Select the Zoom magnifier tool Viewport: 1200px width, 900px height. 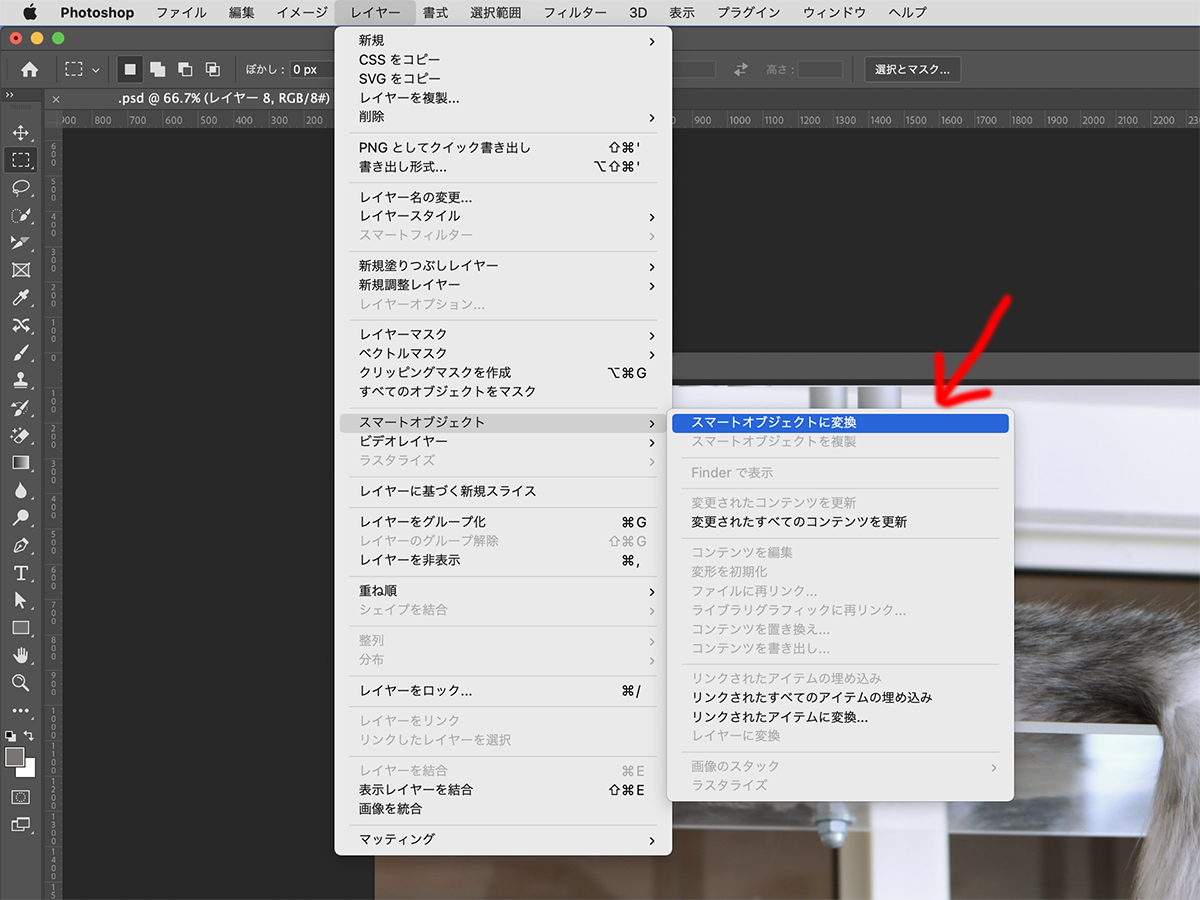pyautogui.click(x=20, y=682)
